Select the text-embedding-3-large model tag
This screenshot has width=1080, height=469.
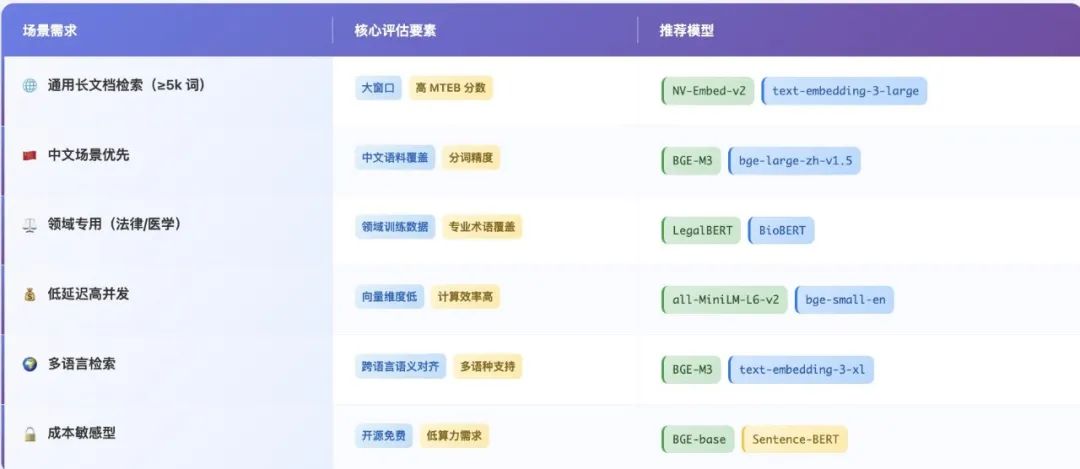845,91
